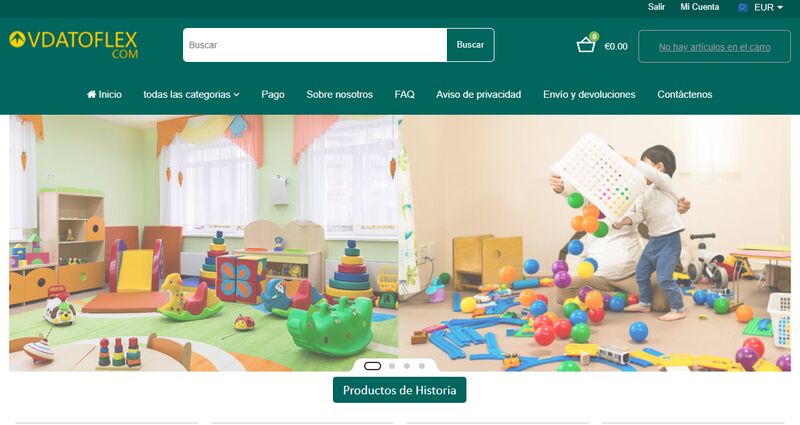The image size is (800, 425).
Task: Go to the FAQ page
Action: click(405, 94)
